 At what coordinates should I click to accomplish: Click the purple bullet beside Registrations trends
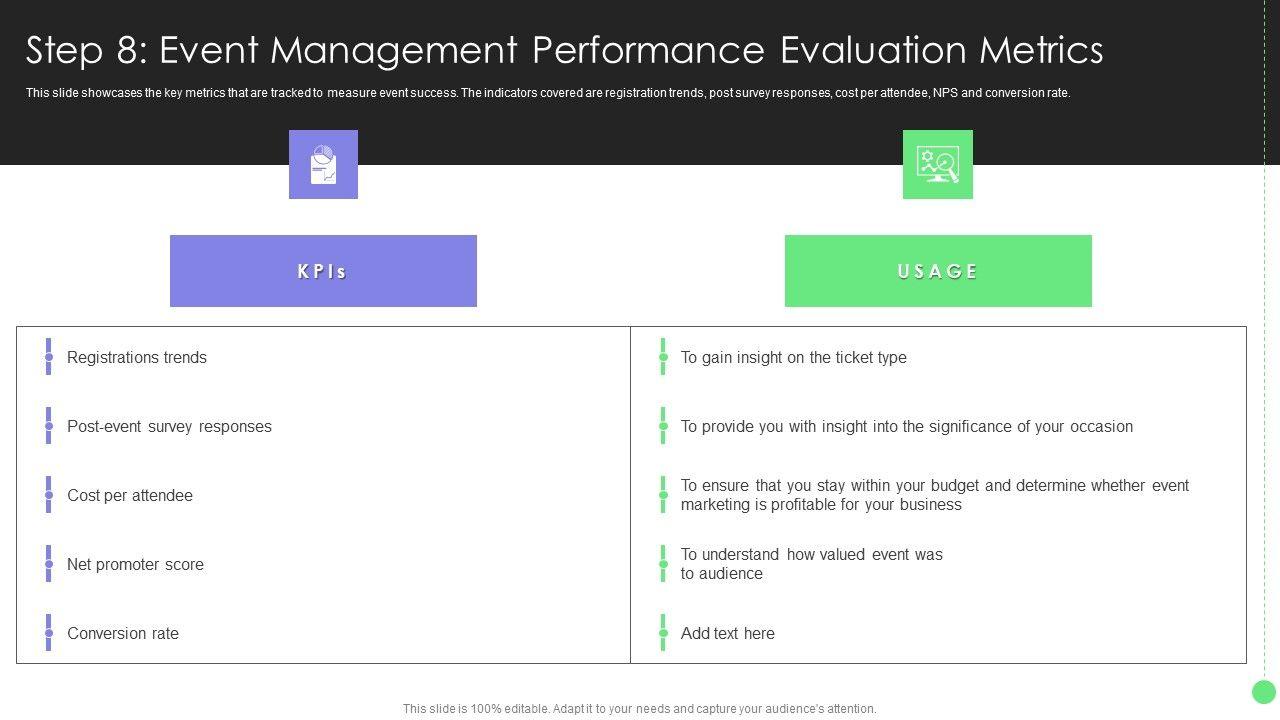pyautogui.click(x=48, y=357)
